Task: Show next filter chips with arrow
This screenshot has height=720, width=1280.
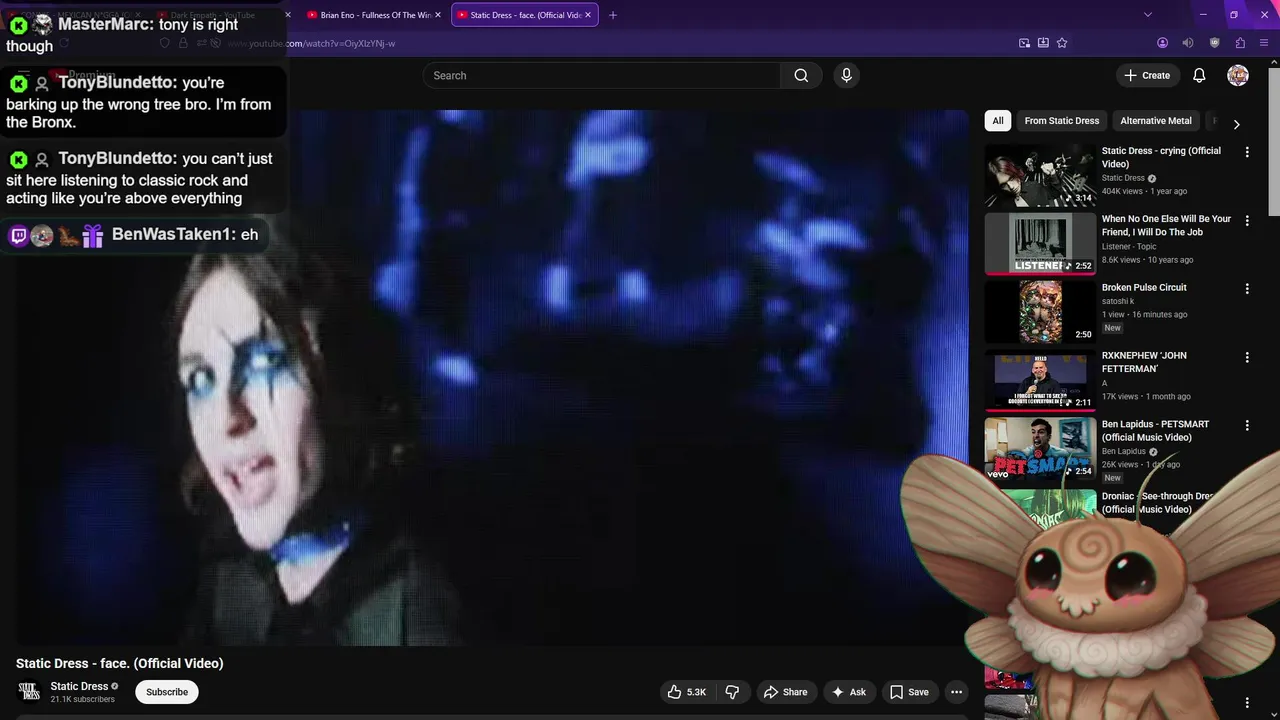Action: (x=1236, y=124)
